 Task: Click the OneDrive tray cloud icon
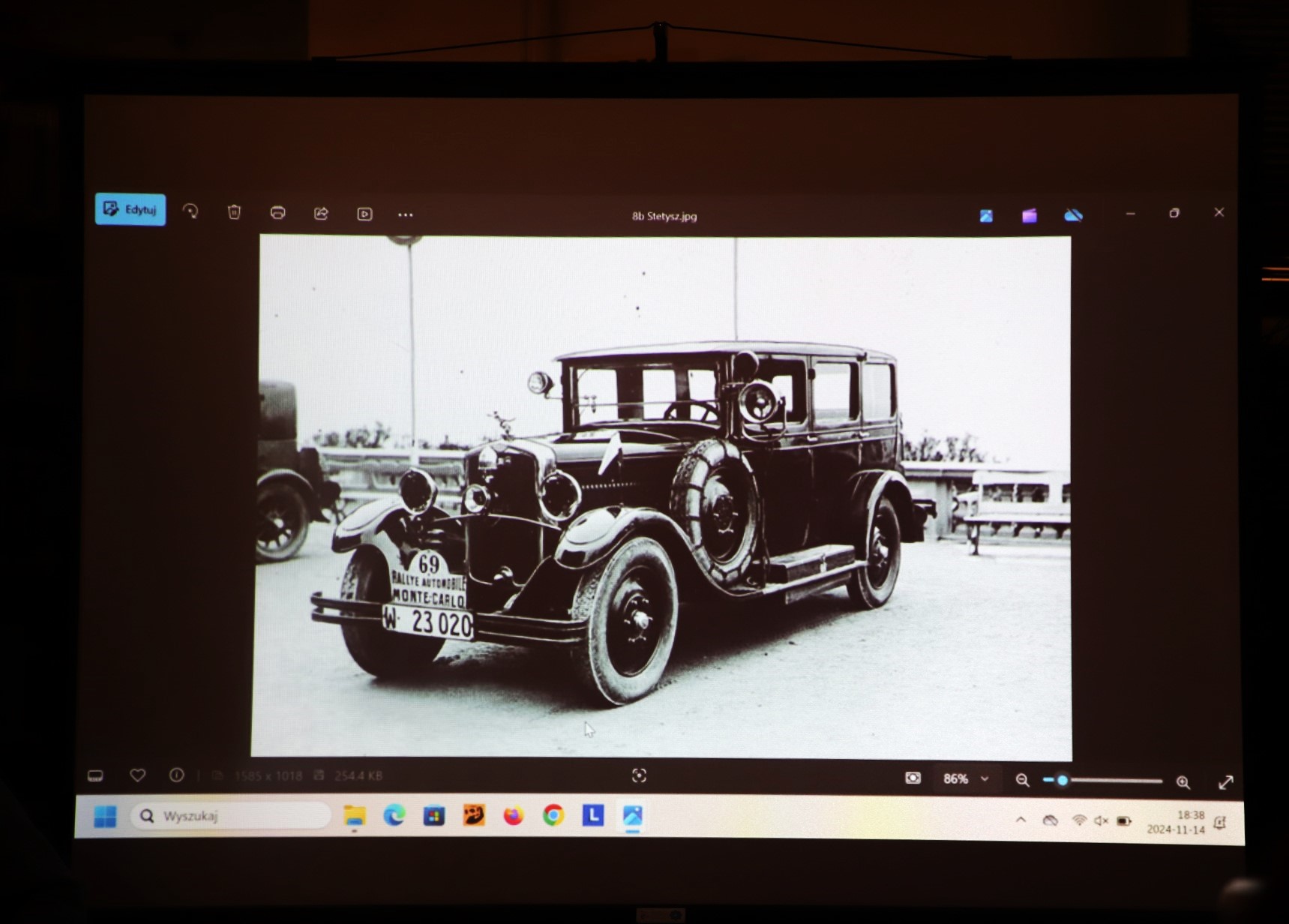pyautogui.click(x=1051, y=820)
